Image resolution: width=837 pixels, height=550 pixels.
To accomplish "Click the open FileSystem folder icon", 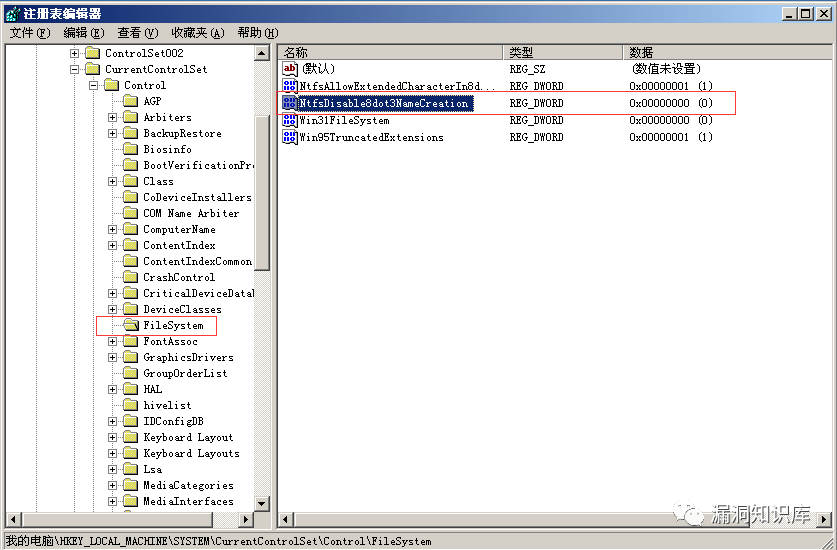I will coord(131,325).
